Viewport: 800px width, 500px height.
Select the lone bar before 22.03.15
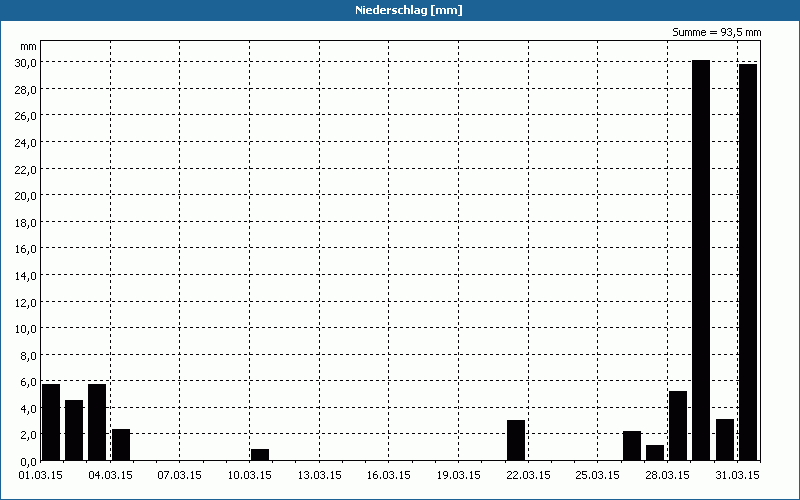tap(516, 440)
